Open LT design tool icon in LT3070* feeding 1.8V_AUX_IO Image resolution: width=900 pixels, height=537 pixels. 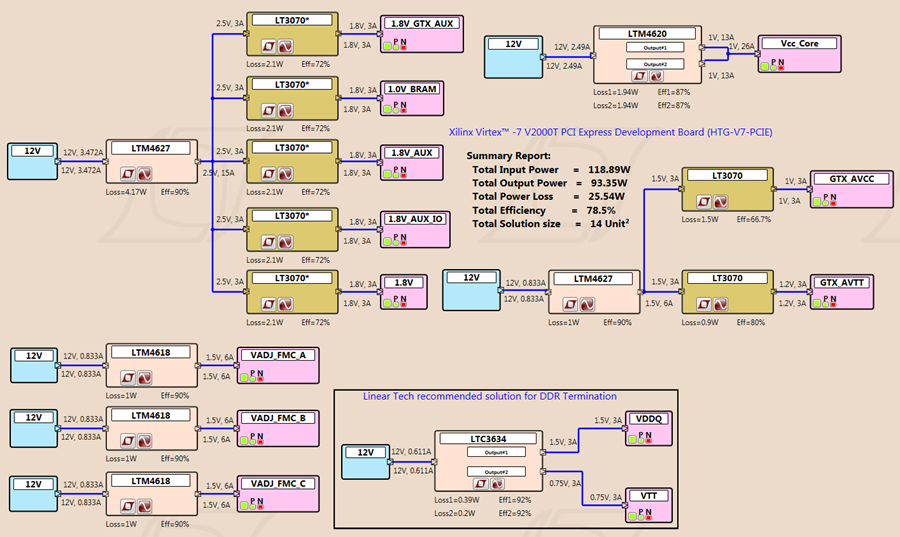click(x=269, y=242)
